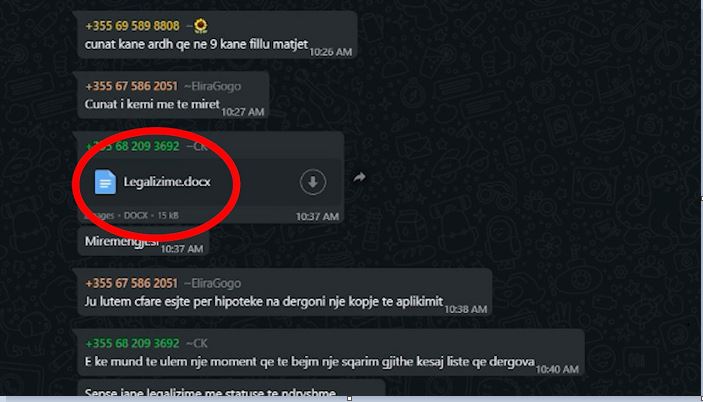Click +355 67 586 2051 on the 10:38 AM message
The width and height of the screenshot is (703, 402).
(131, 283)
